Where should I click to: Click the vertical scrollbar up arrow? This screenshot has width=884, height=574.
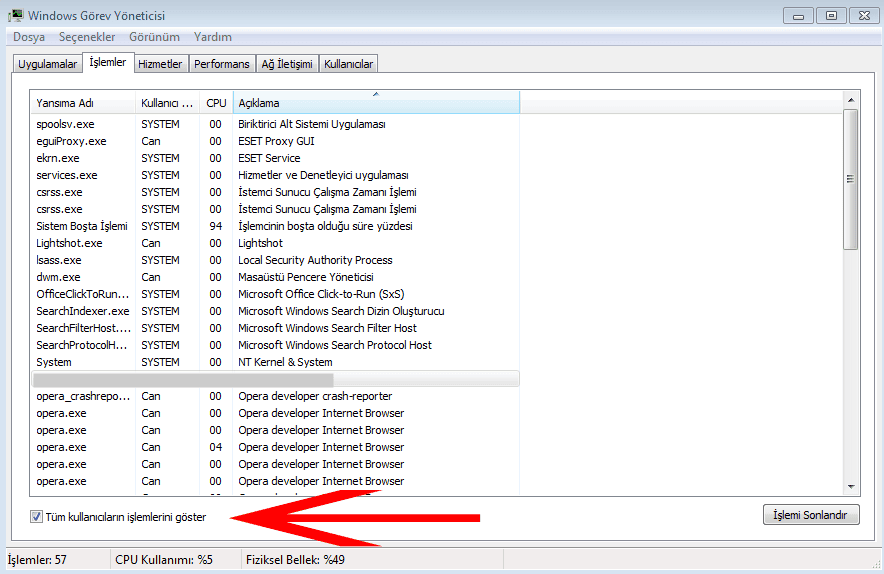click(x=851, y=100)
